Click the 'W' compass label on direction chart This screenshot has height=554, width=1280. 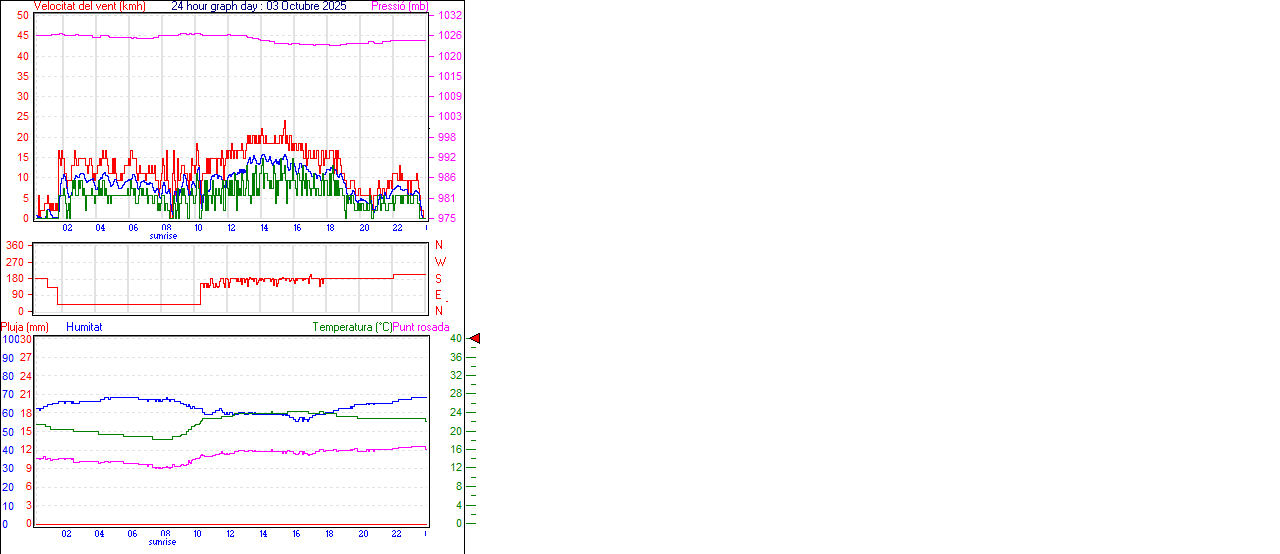(439, 262)
